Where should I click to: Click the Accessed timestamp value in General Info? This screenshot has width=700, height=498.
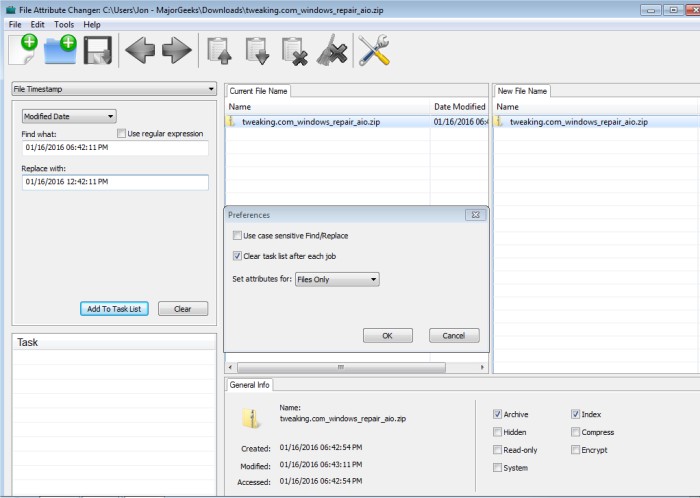(321, 481)
